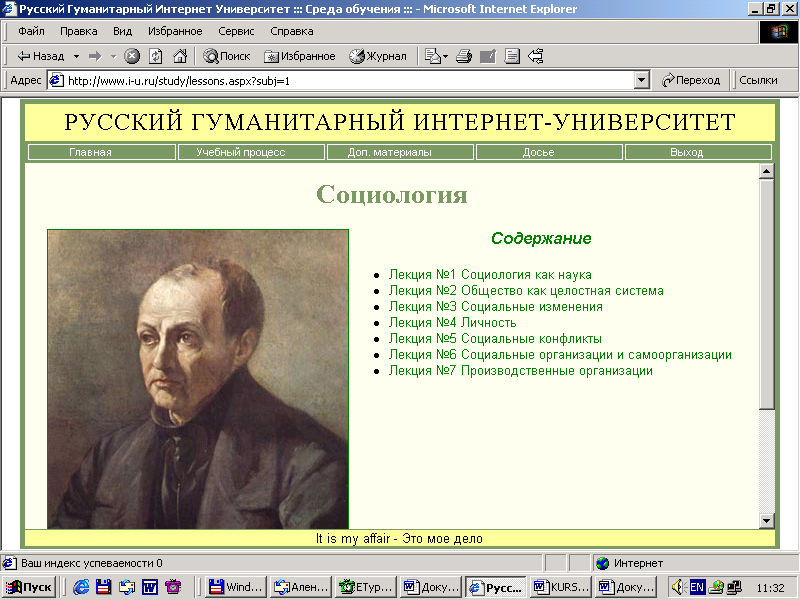Switch to the ETyp... taskbar window

tap(366, 587)
